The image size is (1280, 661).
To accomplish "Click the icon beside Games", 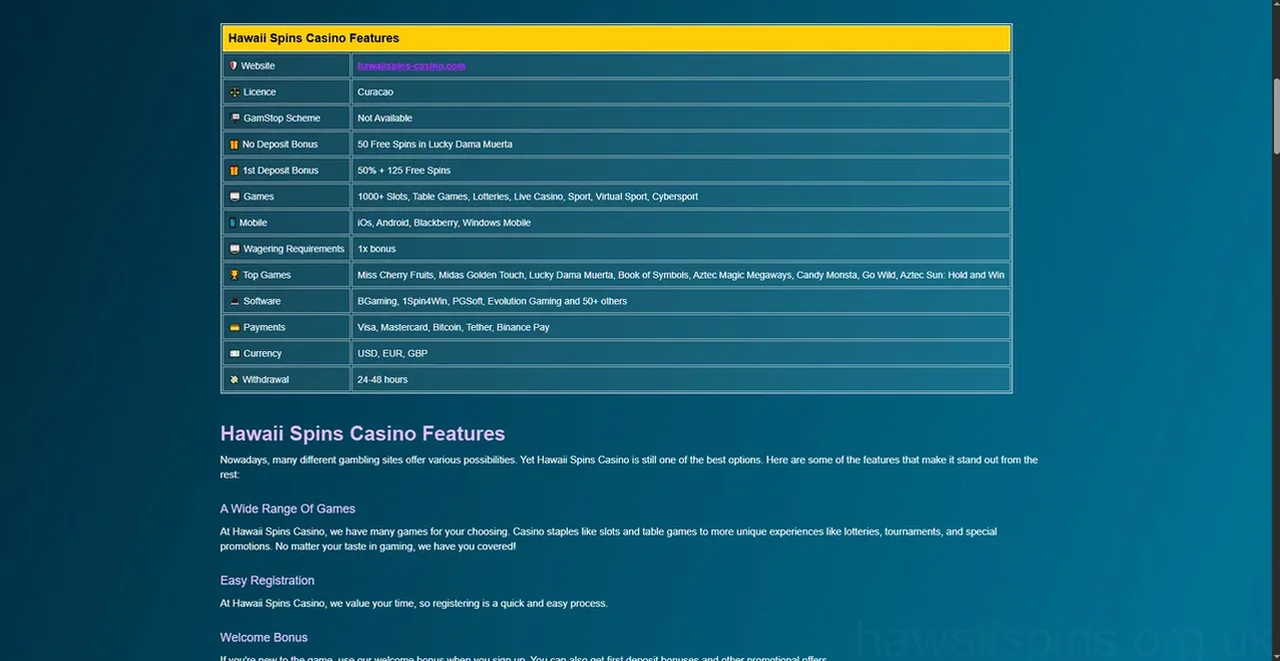I will pos(234,197).
